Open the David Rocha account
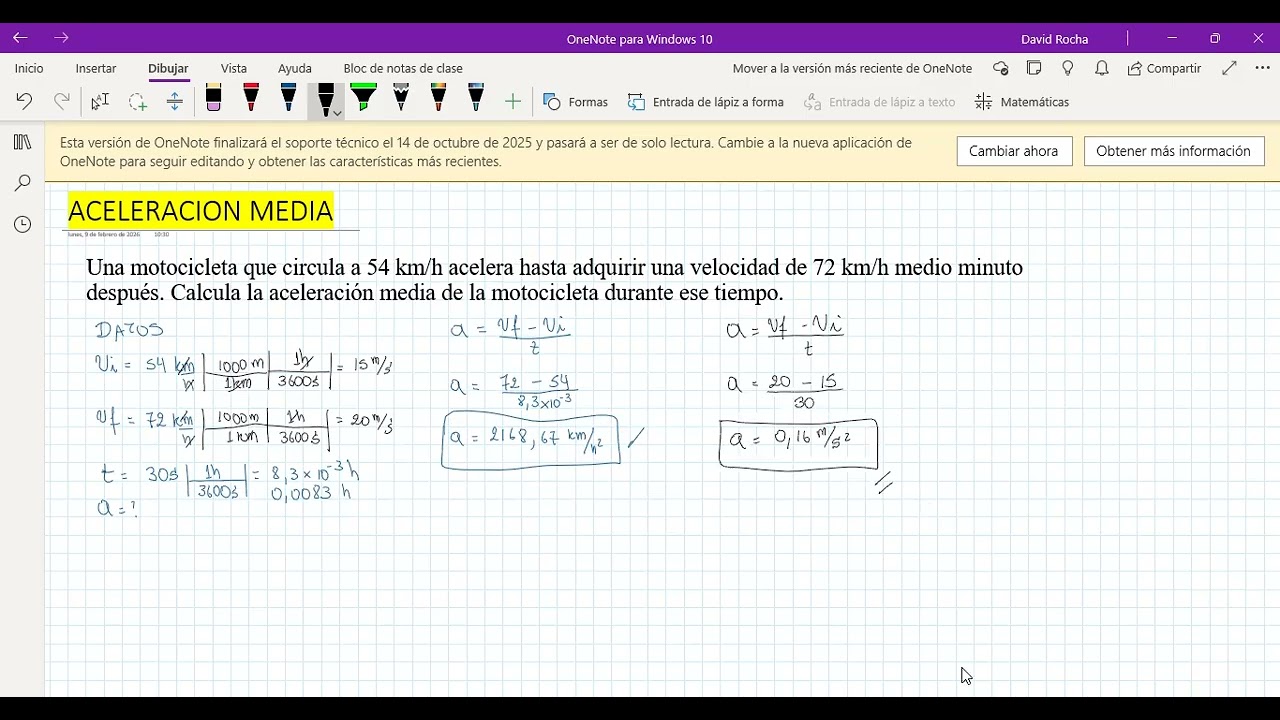1280x720 pixels. click(x=1054, y=39)
